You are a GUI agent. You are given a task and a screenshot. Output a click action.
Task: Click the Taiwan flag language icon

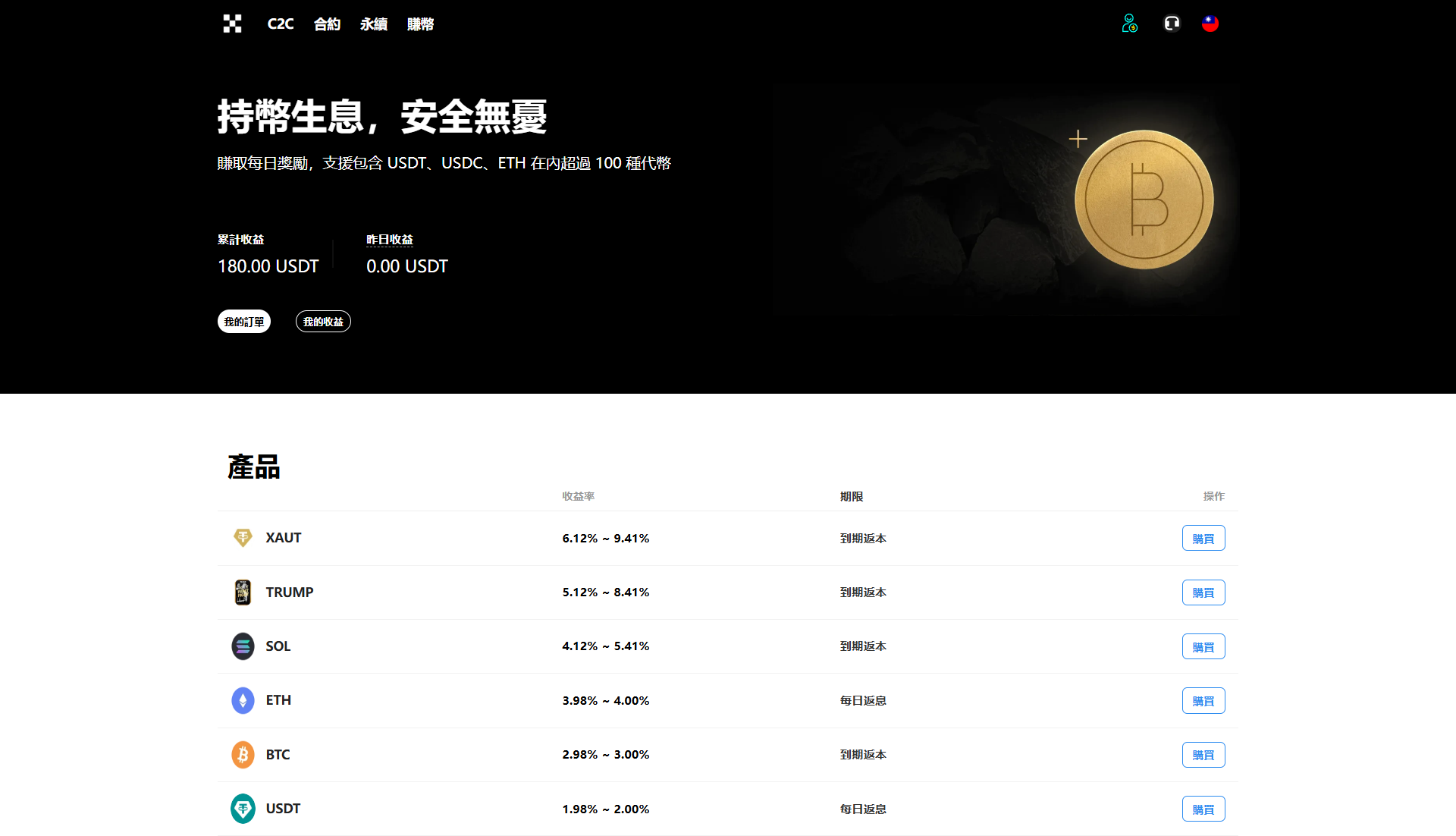coord(1210,24)
